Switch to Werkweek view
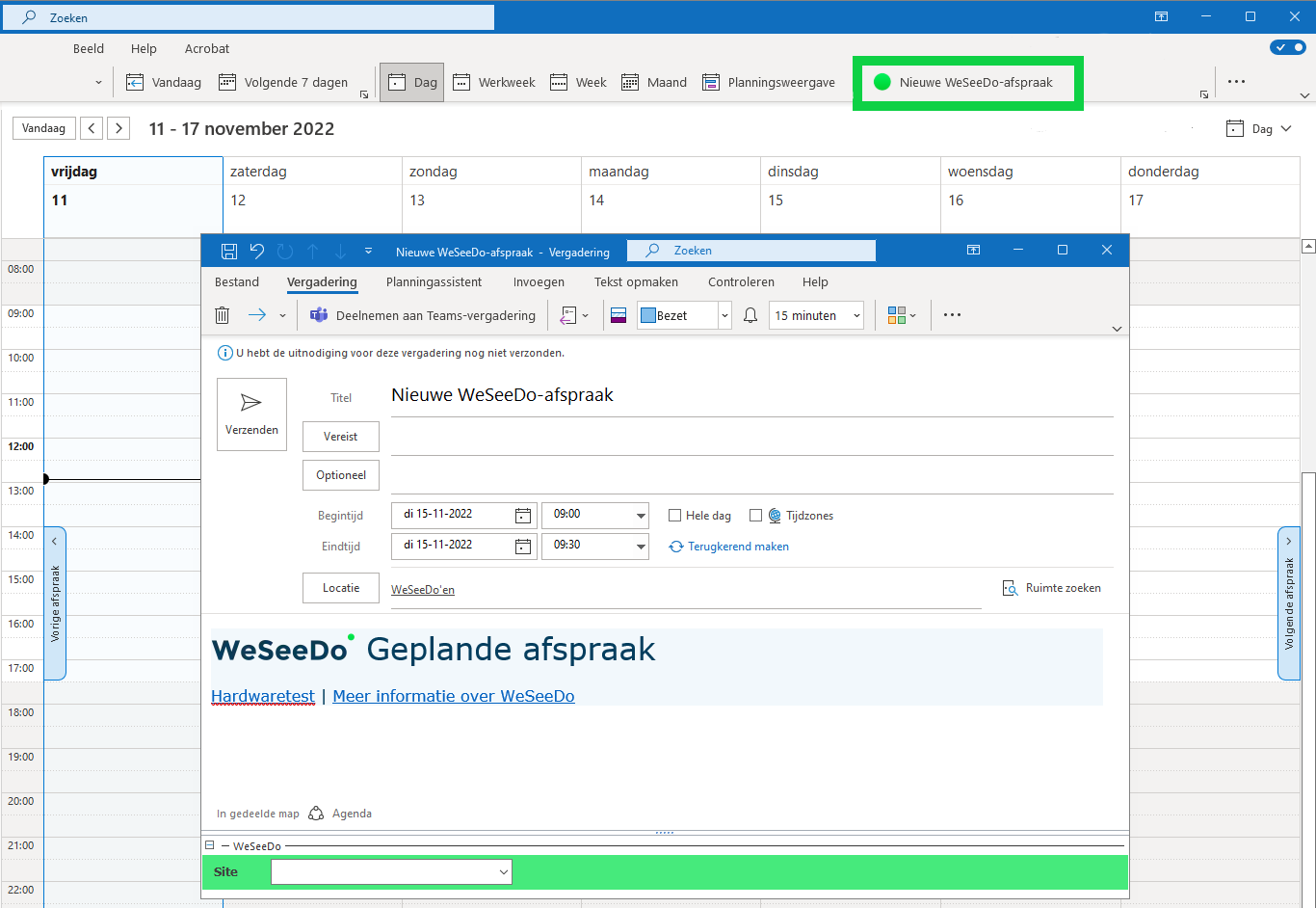Image resolution: width=1316 pixels, height=908 pixels. click(x=493, y=82)
